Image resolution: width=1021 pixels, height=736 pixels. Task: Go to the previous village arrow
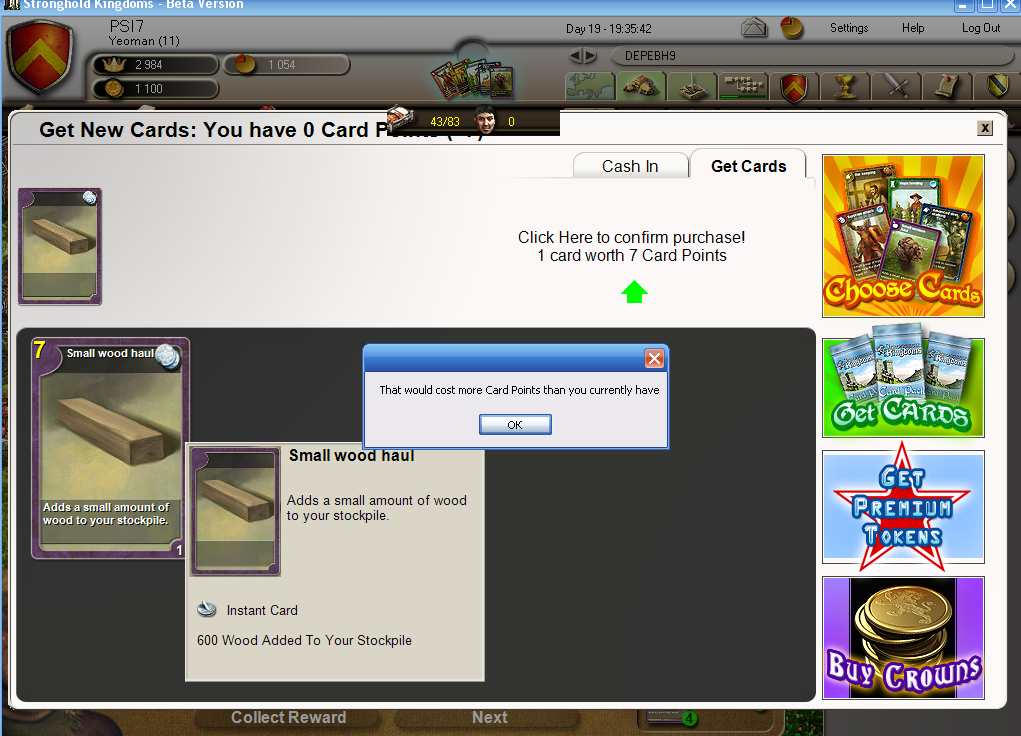click(576, 56)
